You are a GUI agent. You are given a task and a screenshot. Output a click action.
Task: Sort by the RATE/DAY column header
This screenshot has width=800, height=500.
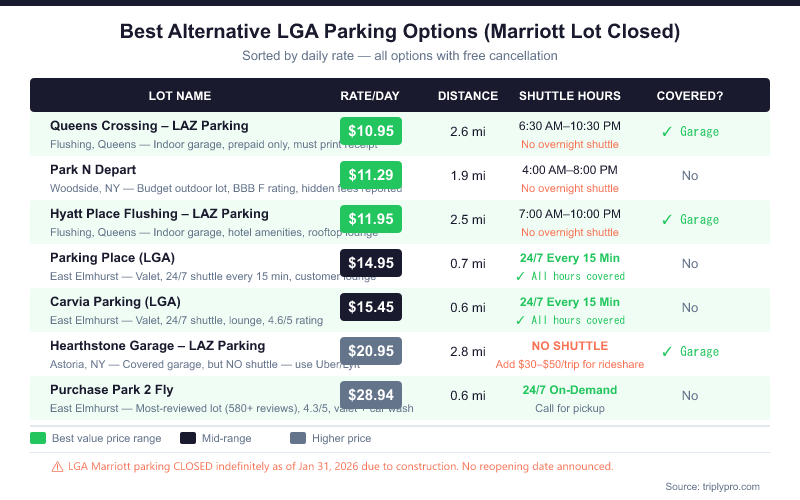point(370,96)
